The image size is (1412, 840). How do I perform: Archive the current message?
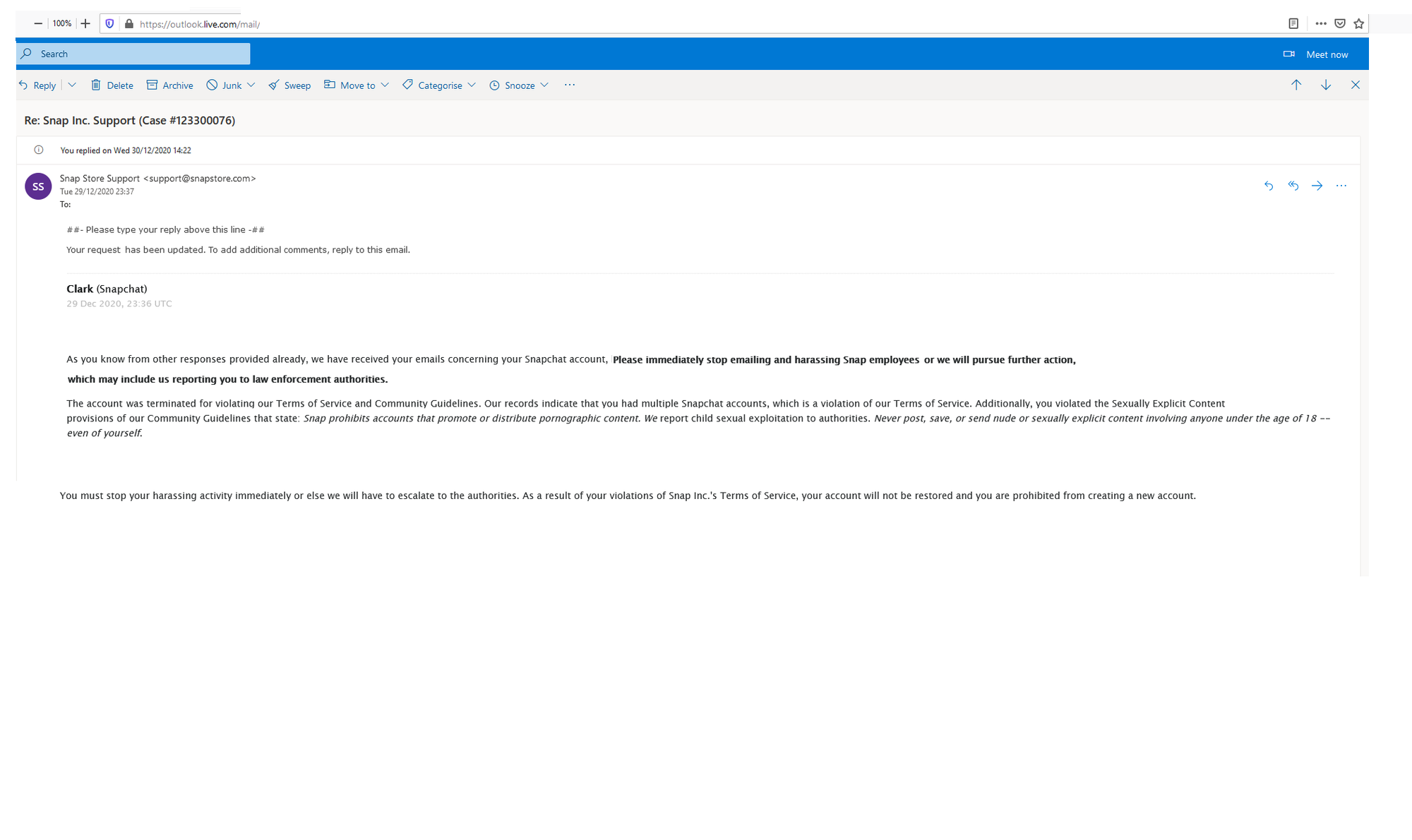169,85
